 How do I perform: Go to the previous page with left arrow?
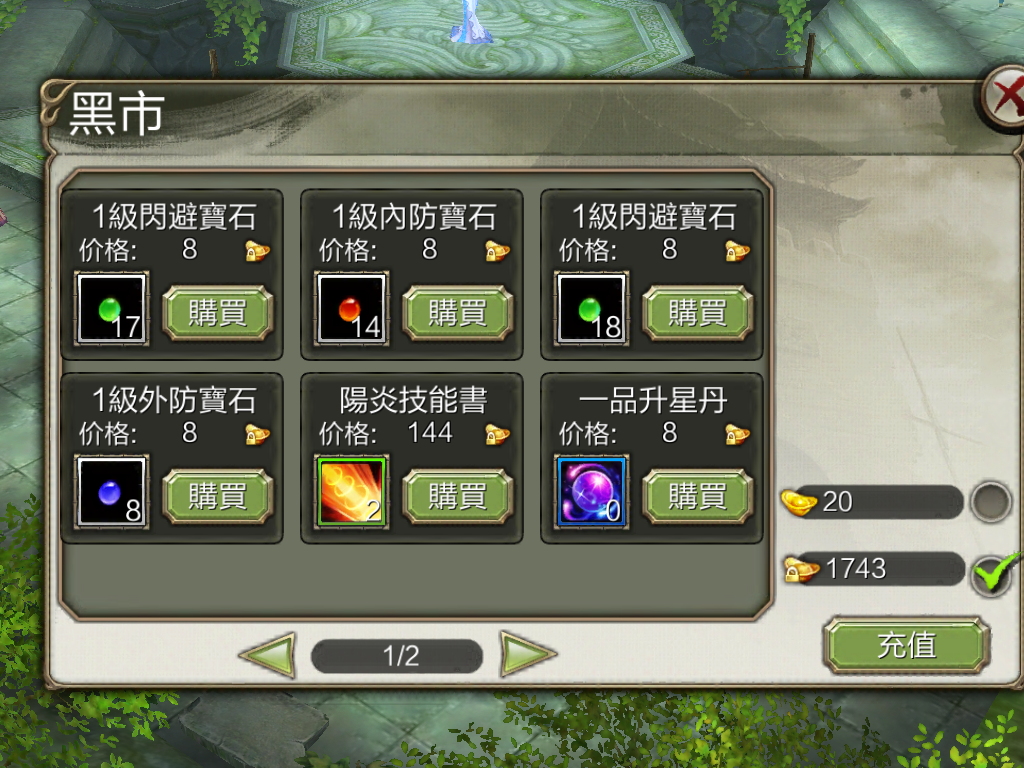(268, 654)
